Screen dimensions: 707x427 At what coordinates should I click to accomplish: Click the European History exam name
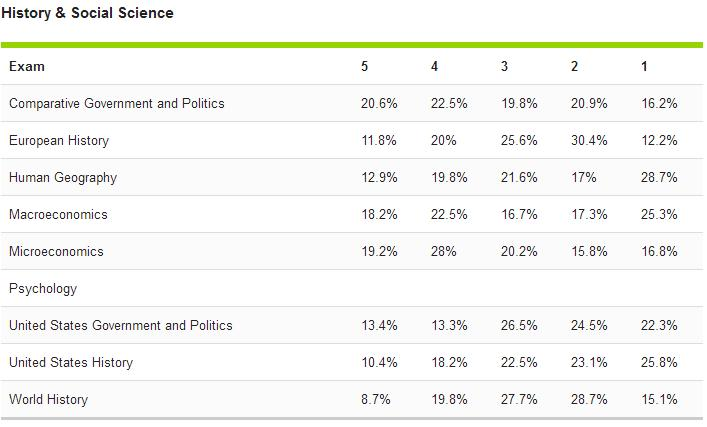59,141
